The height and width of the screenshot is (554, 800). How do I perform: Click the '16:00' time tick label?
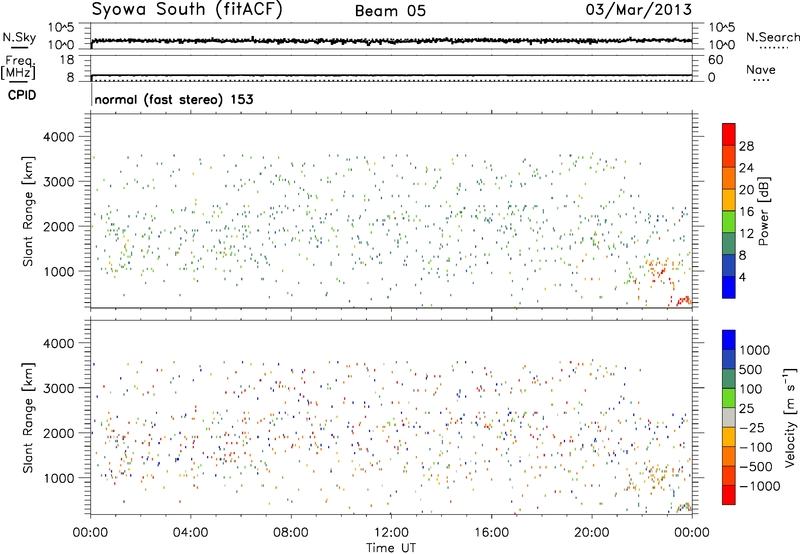click(491, 533)
